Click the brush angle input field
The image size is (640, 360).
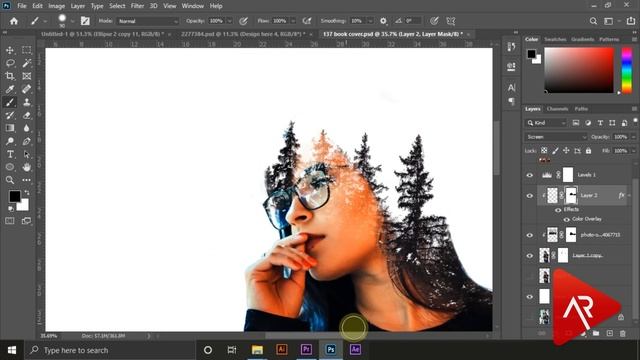point(412,21)
